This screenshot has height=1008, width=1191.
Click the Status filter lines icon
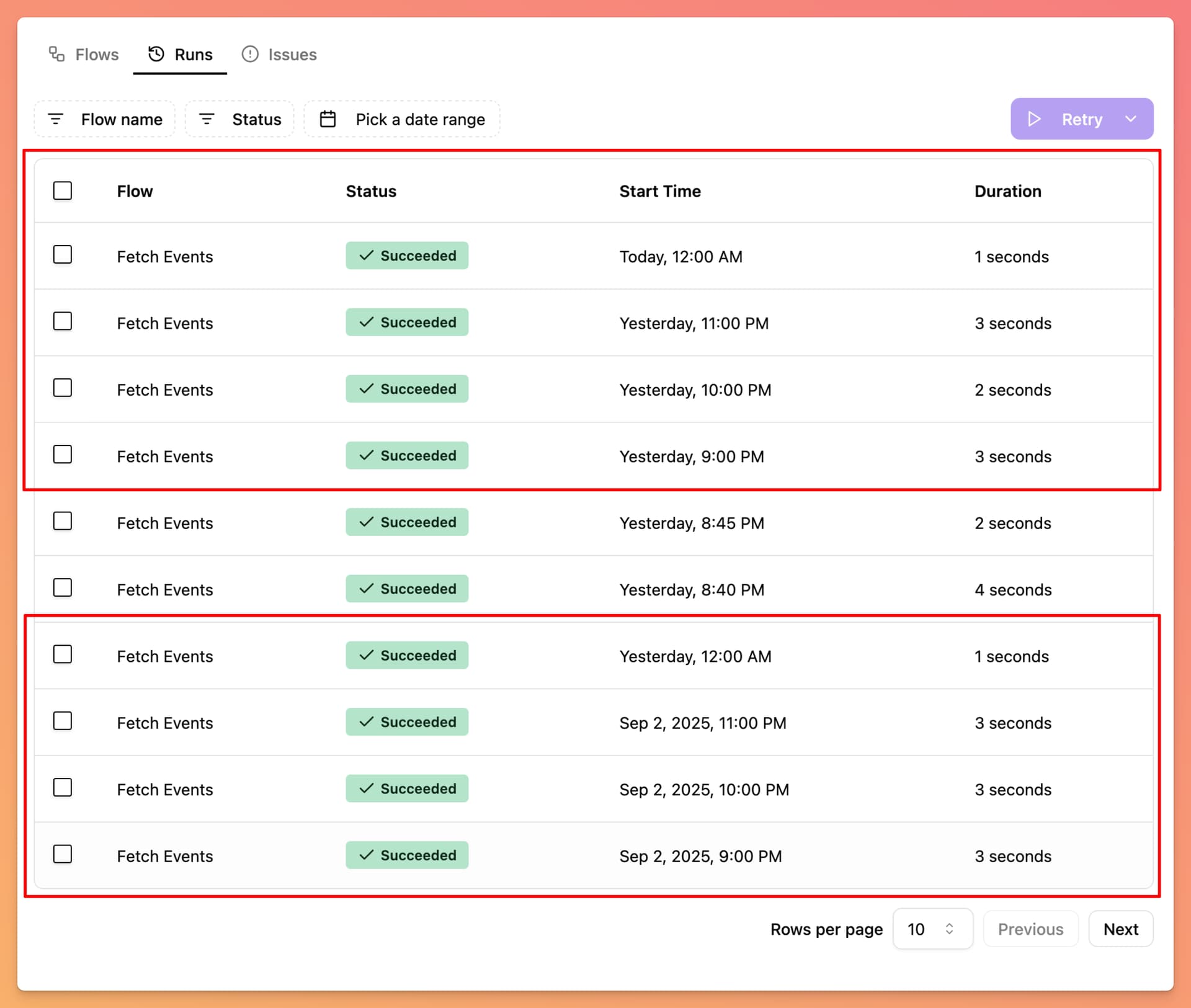pyautogui.click(x=207, y=119)
